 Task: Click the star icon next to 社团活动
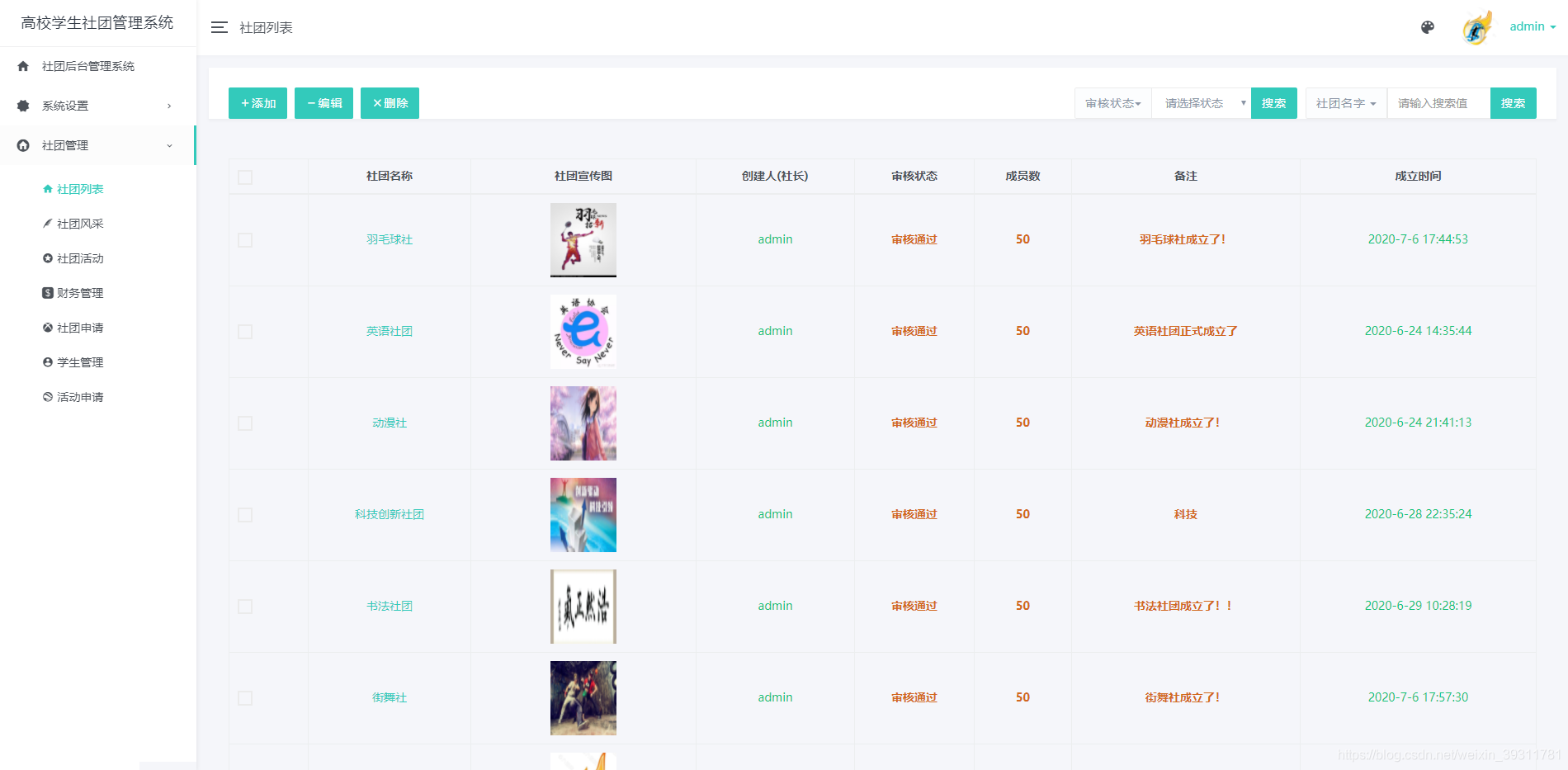point(48,258)
